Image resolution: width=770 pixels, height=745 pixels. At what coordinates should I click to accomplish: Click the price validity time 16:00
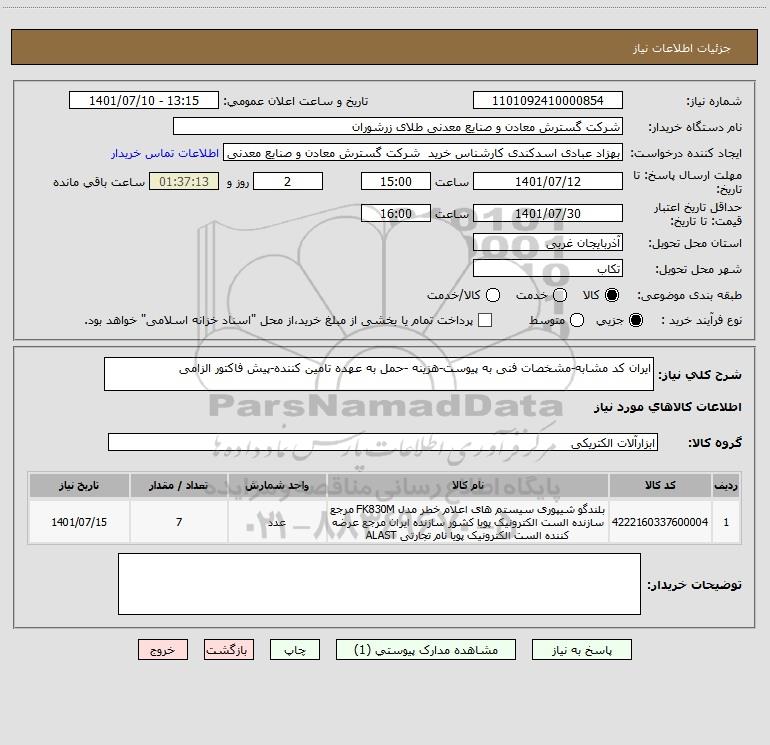tap(396, 213)
